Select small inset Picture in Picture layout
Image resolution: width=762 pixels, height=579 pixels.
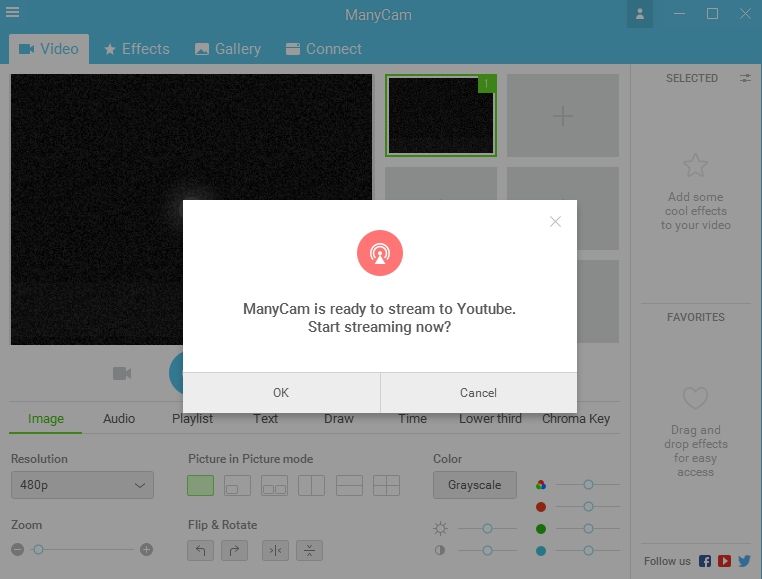point(238,485)
